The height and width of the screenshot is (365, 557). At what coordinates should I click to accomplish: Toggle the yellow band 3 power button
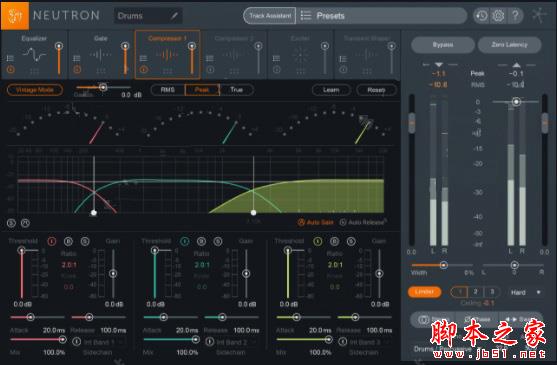318,241
